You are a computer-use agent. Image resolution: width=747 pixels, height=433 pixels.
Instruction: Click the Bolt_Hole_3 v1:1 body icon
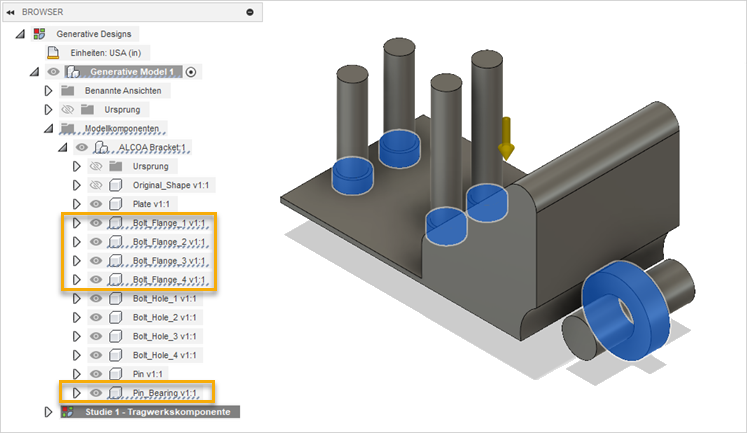[x=115, y=336]
